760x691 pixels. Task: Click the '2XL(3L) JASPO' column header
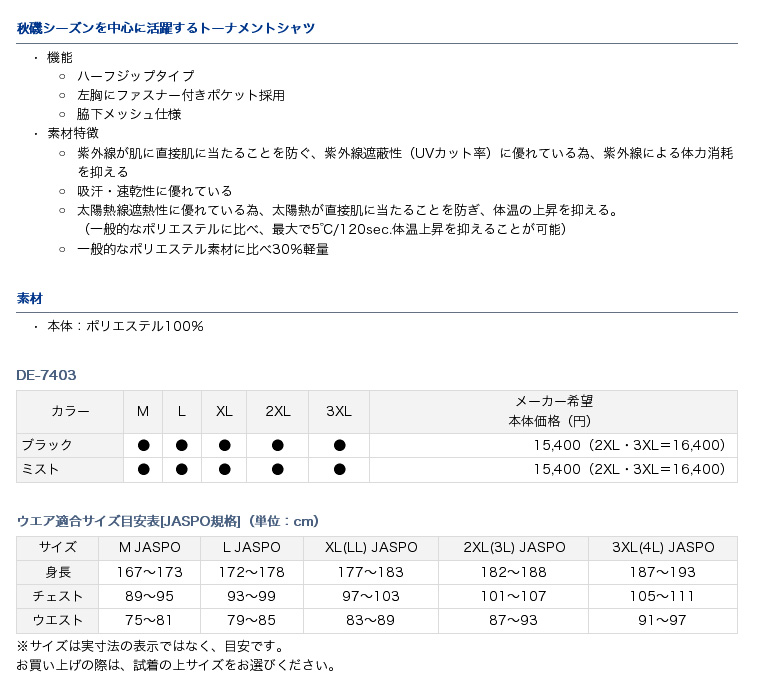[x=514, y=548]
